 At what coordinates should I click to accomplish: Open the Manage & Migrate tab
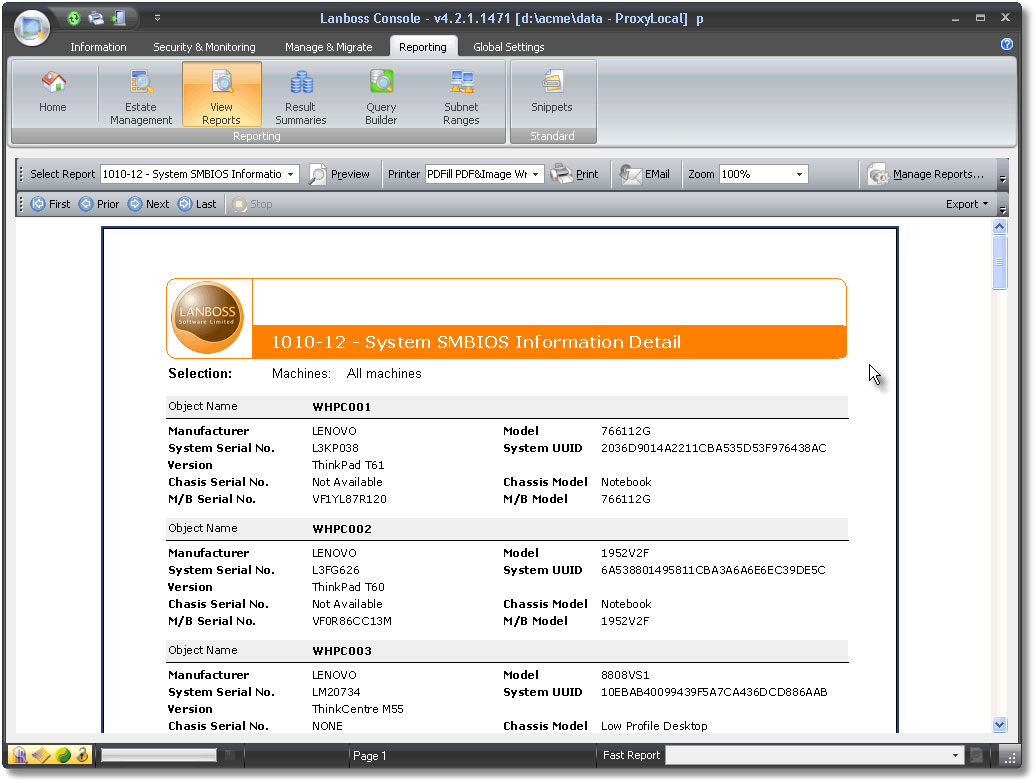point(328,47)
